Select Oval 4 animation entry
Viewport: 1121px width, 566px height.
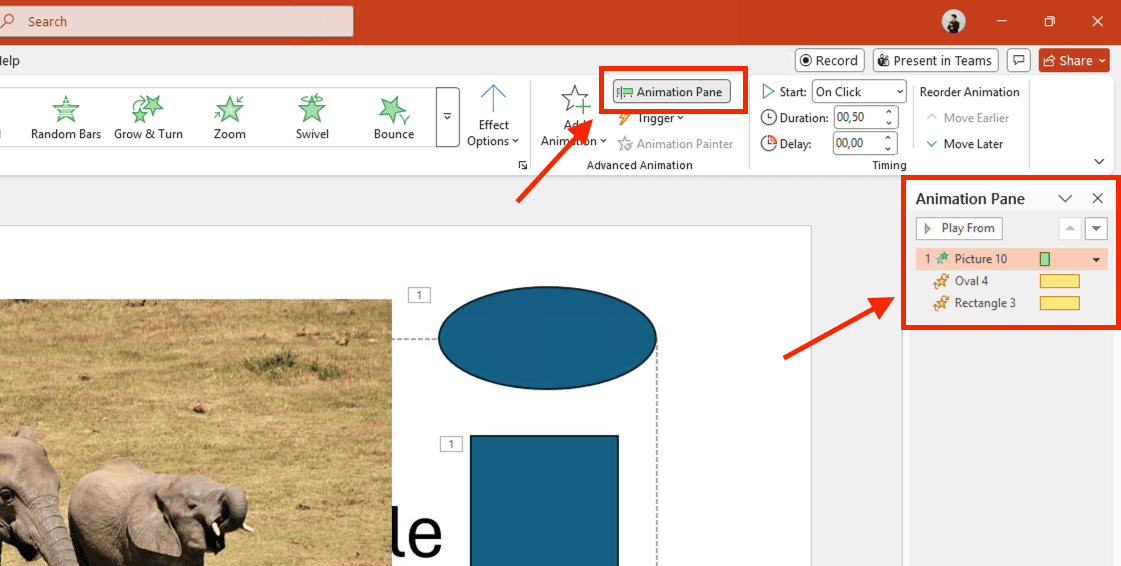1012,281
